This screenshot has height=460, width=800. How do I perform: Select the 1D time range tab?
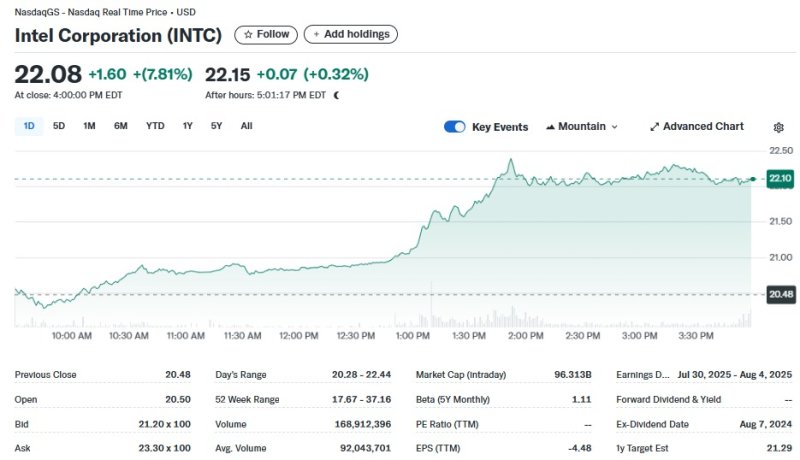click(29, 126)
